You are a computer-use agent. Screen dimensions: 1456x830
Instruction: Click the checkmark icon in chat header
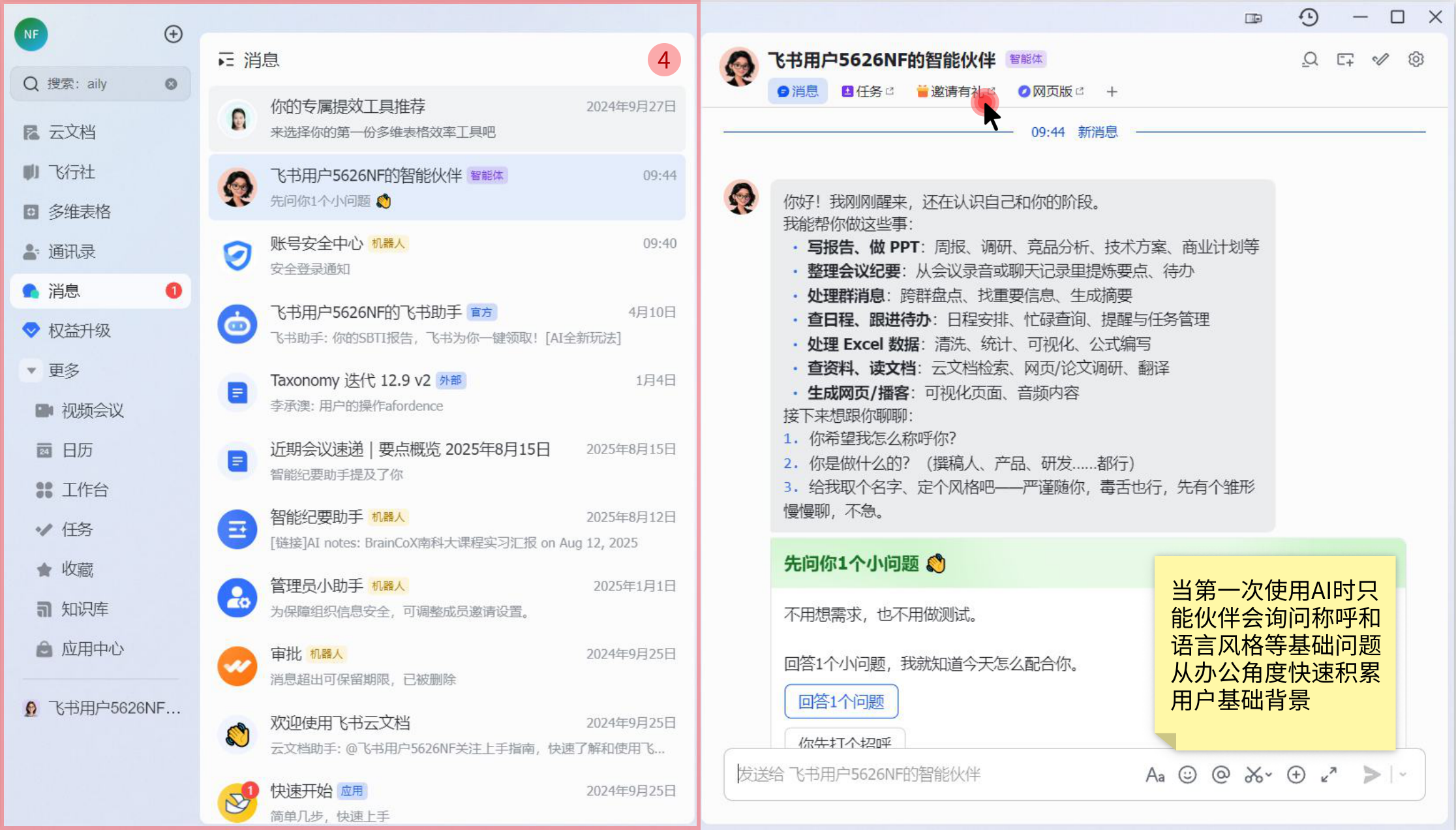pyautogui.click(x=1380, y=60)
